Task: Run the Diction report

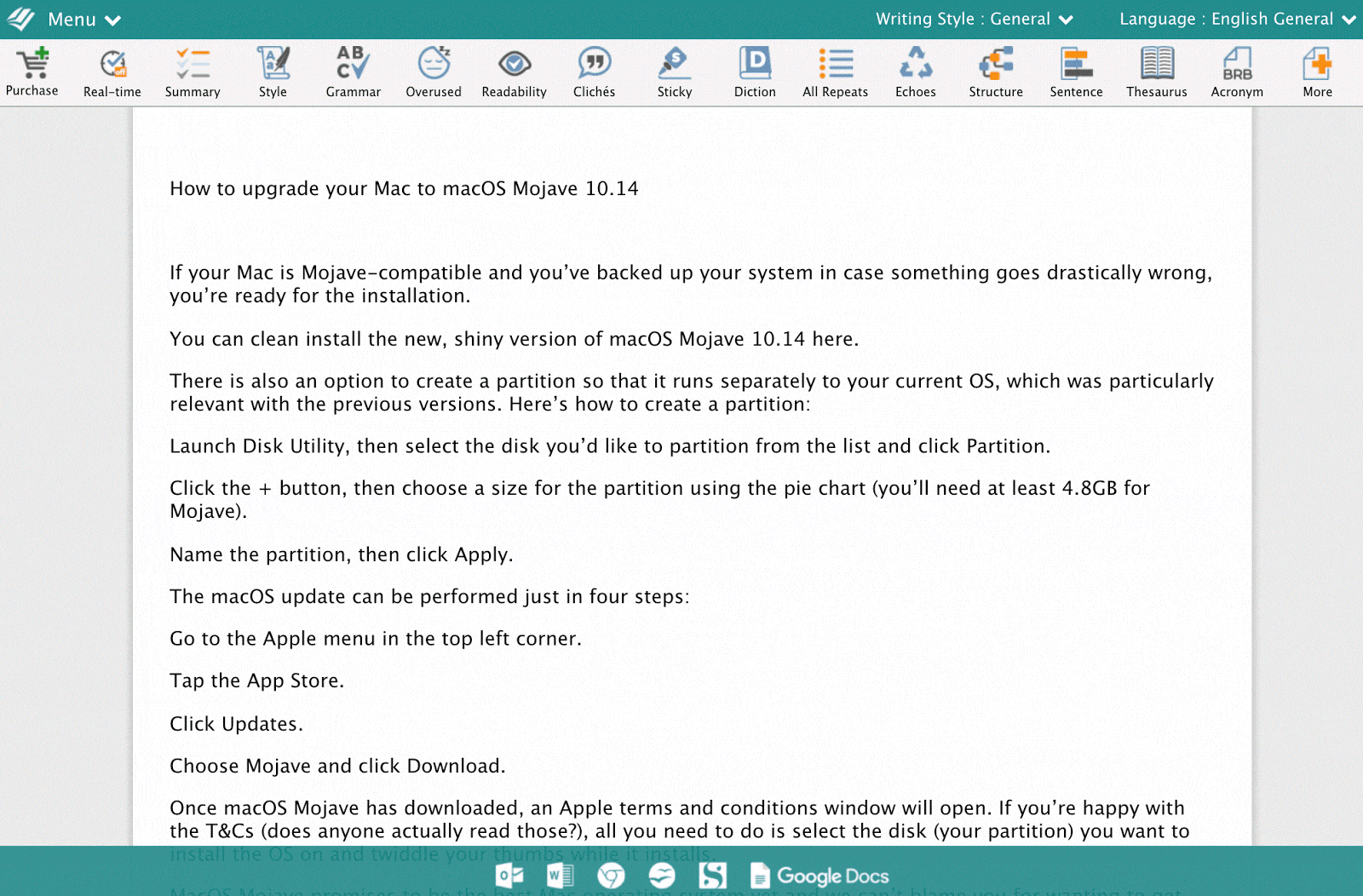Action: point(755,72)
